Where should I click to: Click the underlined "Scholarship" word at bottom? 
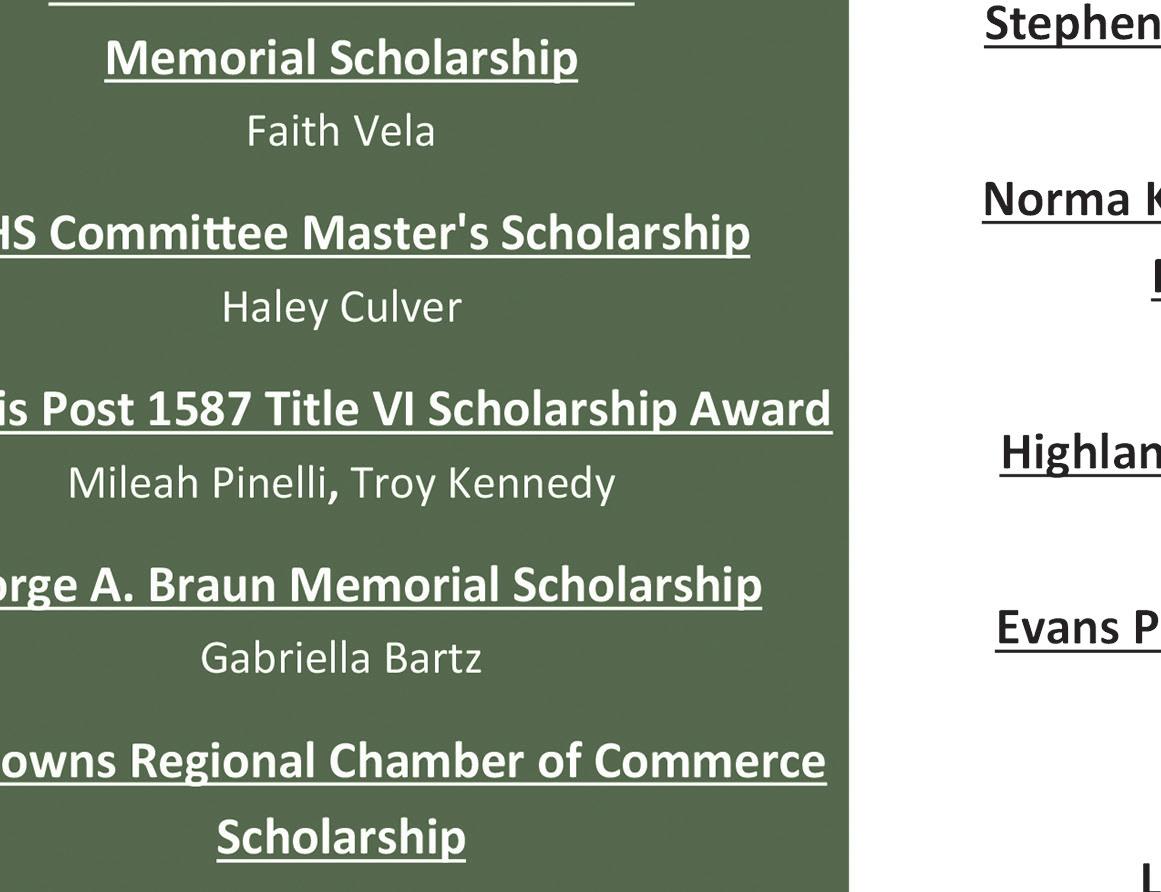coord(341,836)
